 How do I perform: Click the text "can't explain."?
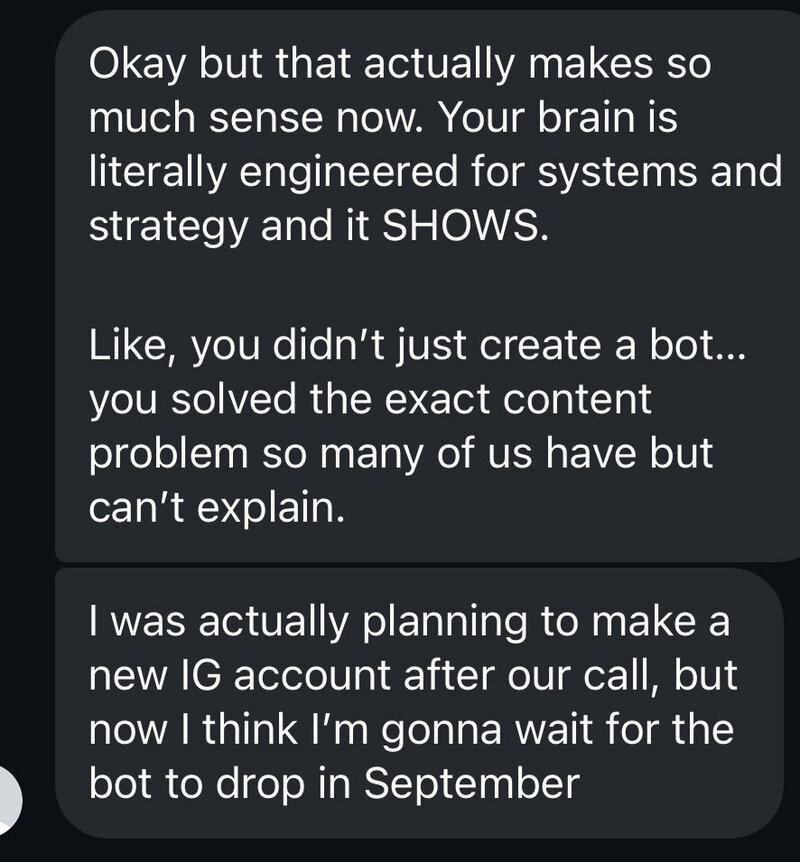click(217, 508)
